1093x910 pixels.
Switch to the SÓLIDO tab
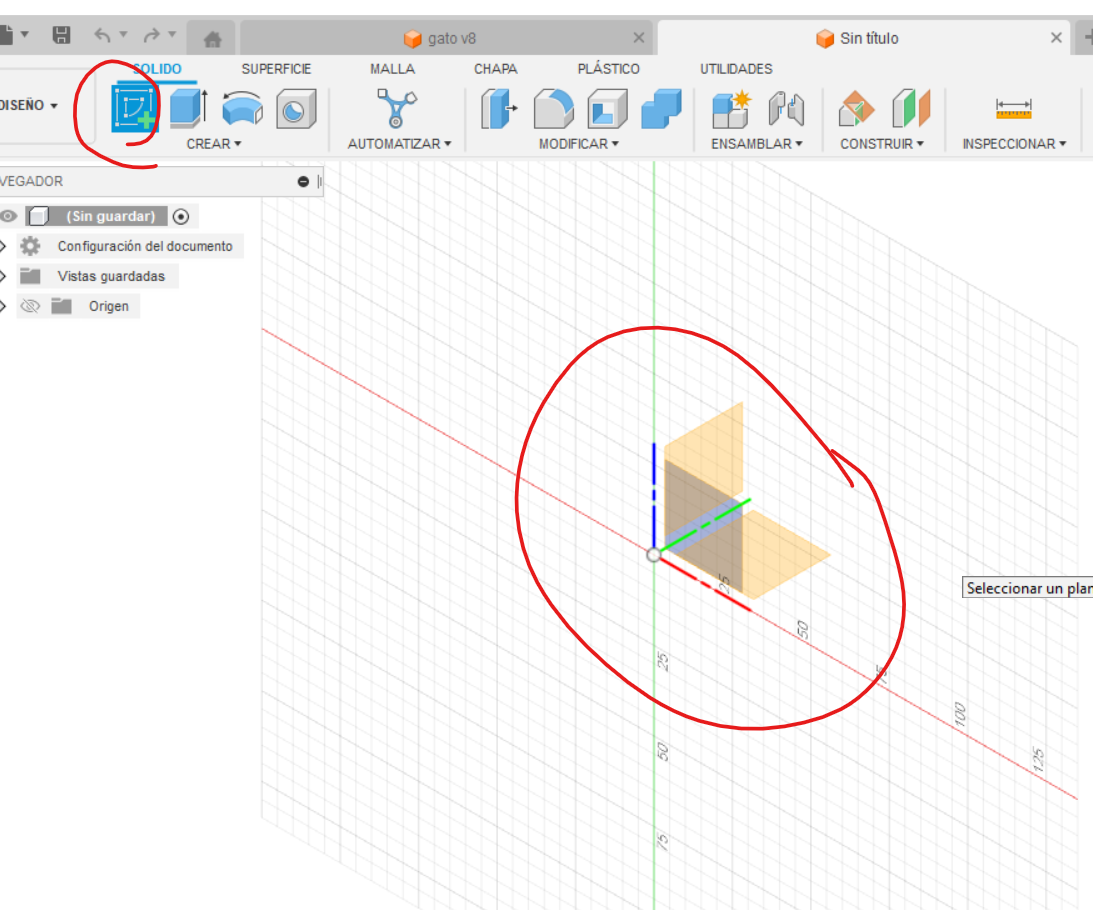point(157,69)
